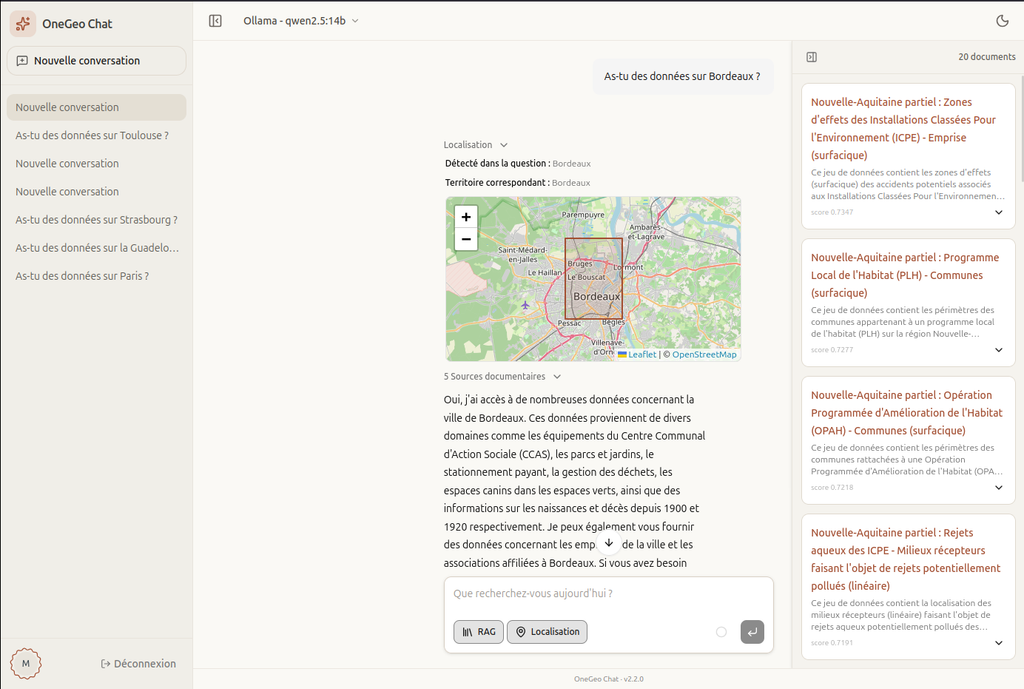1024x689 pixels.
Task: Click the airport plane marker on map
Action: [x=525, y=304]
